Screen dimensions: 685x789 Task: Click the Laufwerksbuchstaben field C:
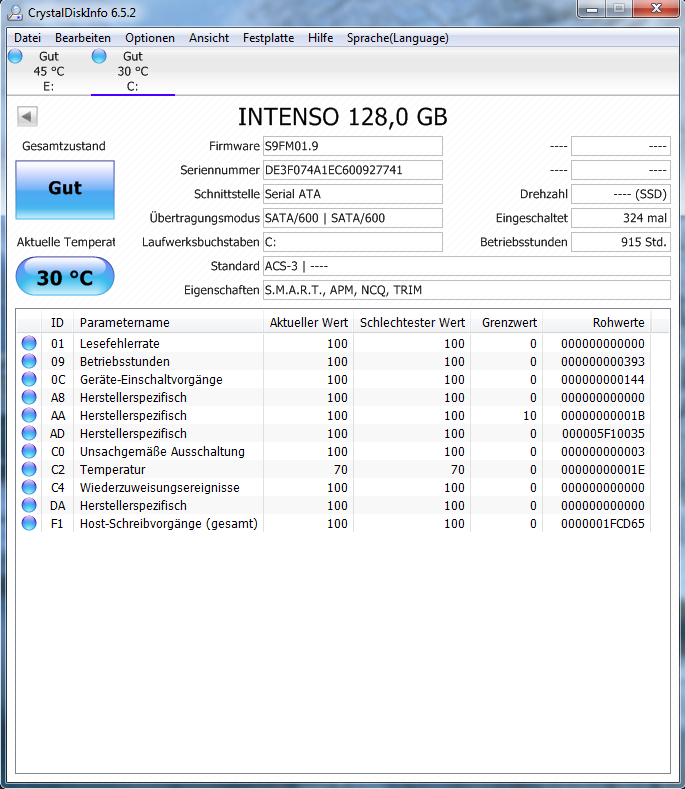(x=353, y=242)
